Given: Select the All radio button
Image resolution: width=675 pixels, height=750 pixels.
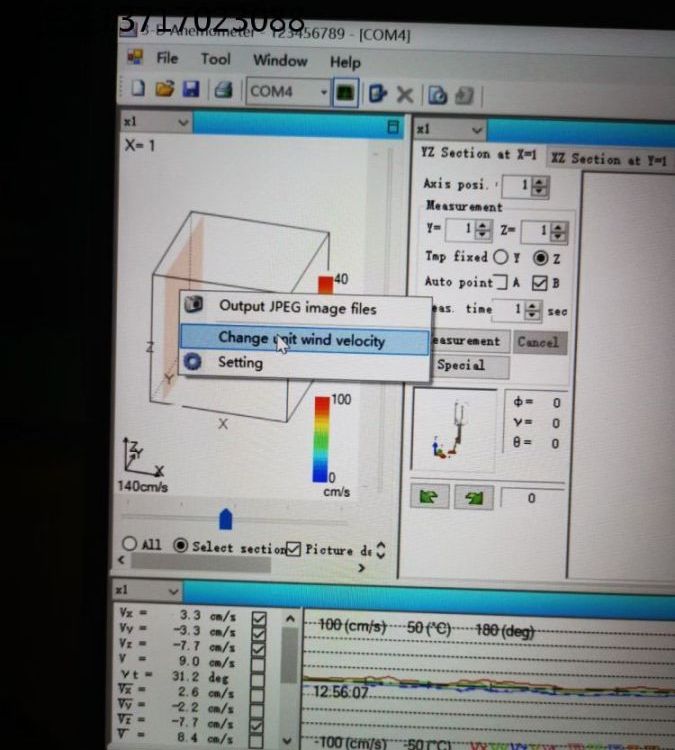Looking at the screenshot, I should click(x=130, y=545).
